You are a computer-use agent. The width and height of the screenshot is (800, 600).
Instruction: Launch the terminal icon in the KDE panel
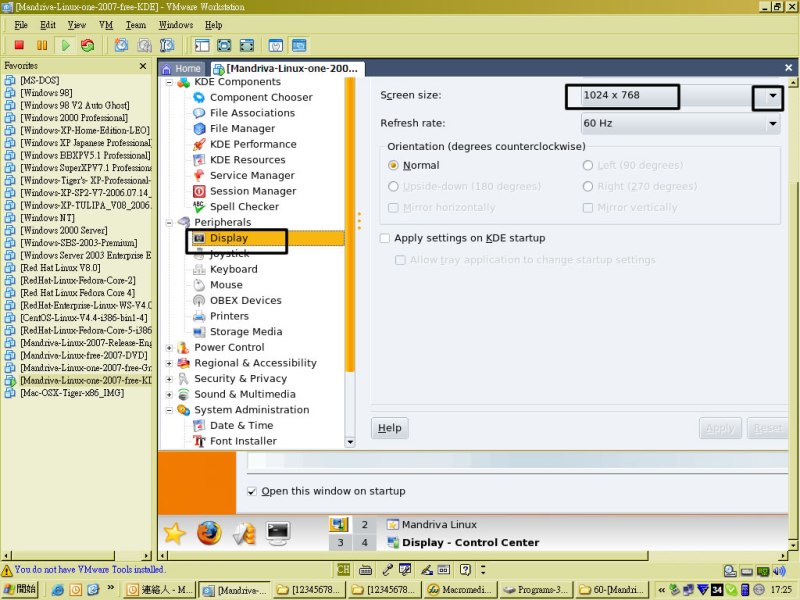tap(278, 533)
